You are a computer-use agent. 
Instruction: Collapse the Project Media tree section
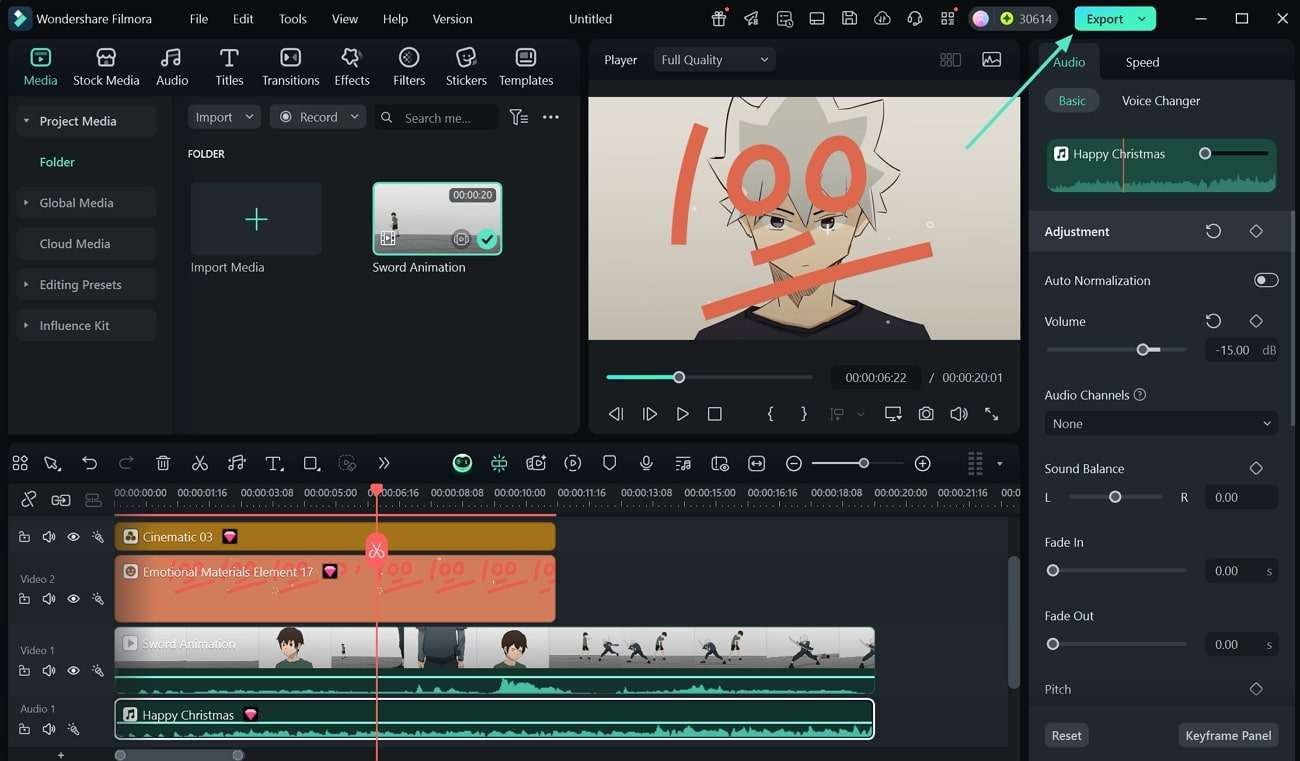pos(26,121)
